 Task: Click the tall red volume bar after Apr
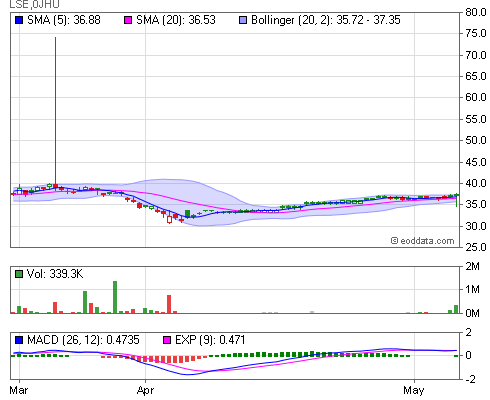[169, 304]
